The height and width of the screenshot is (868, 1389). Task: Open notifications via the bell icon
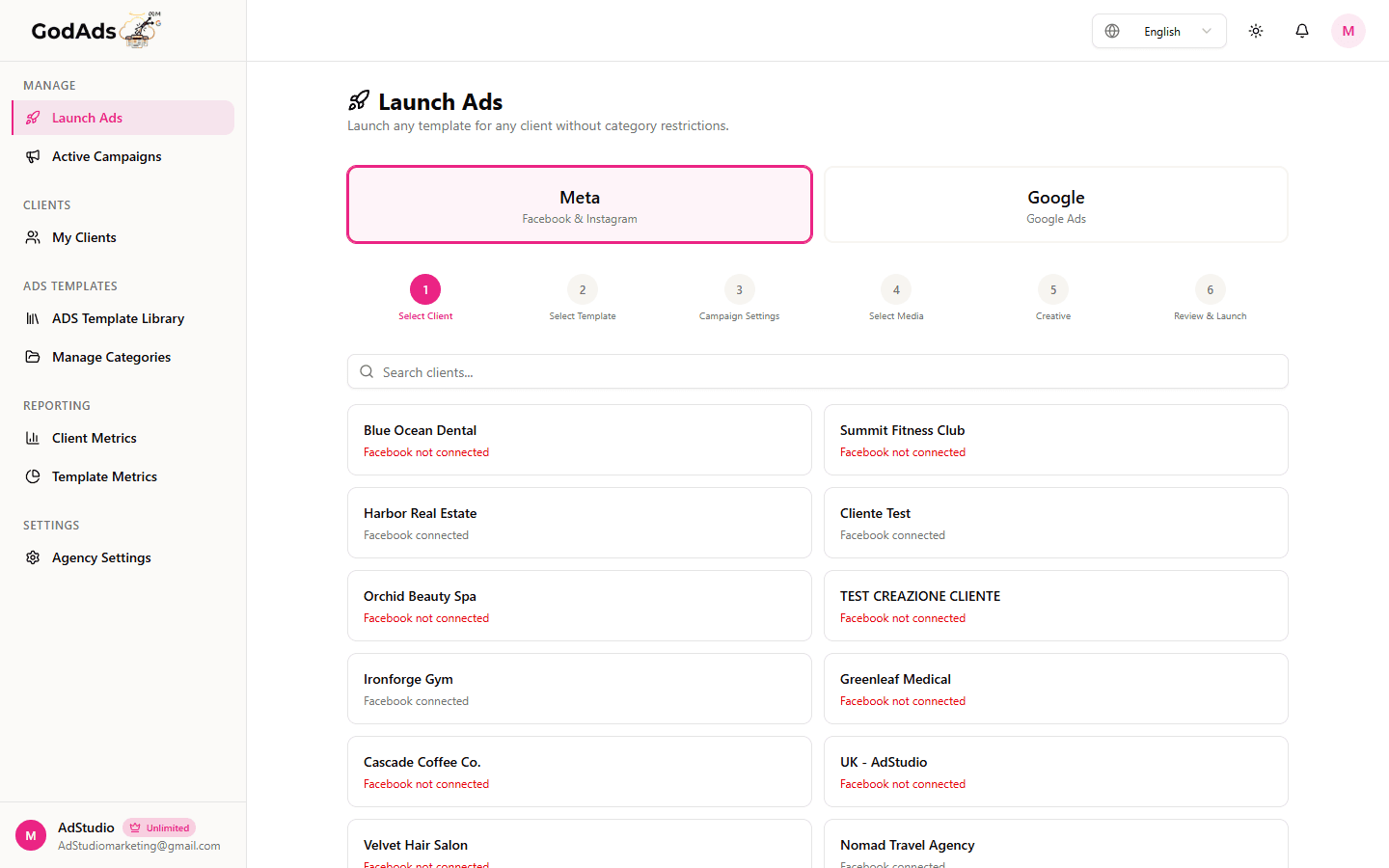coord(1301,30)
